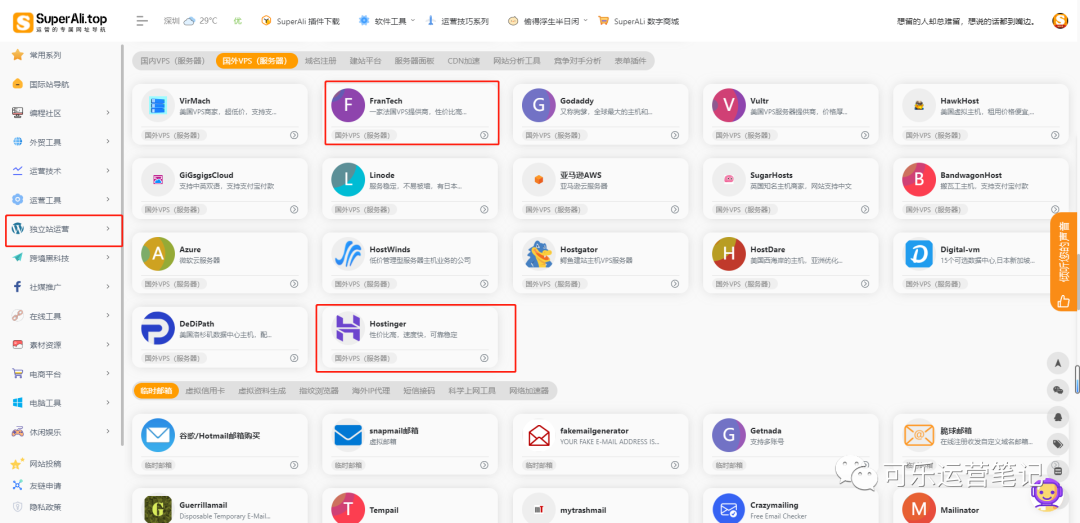
Task: Click the Godaddy card arrow button
Action: pos(674,135)
